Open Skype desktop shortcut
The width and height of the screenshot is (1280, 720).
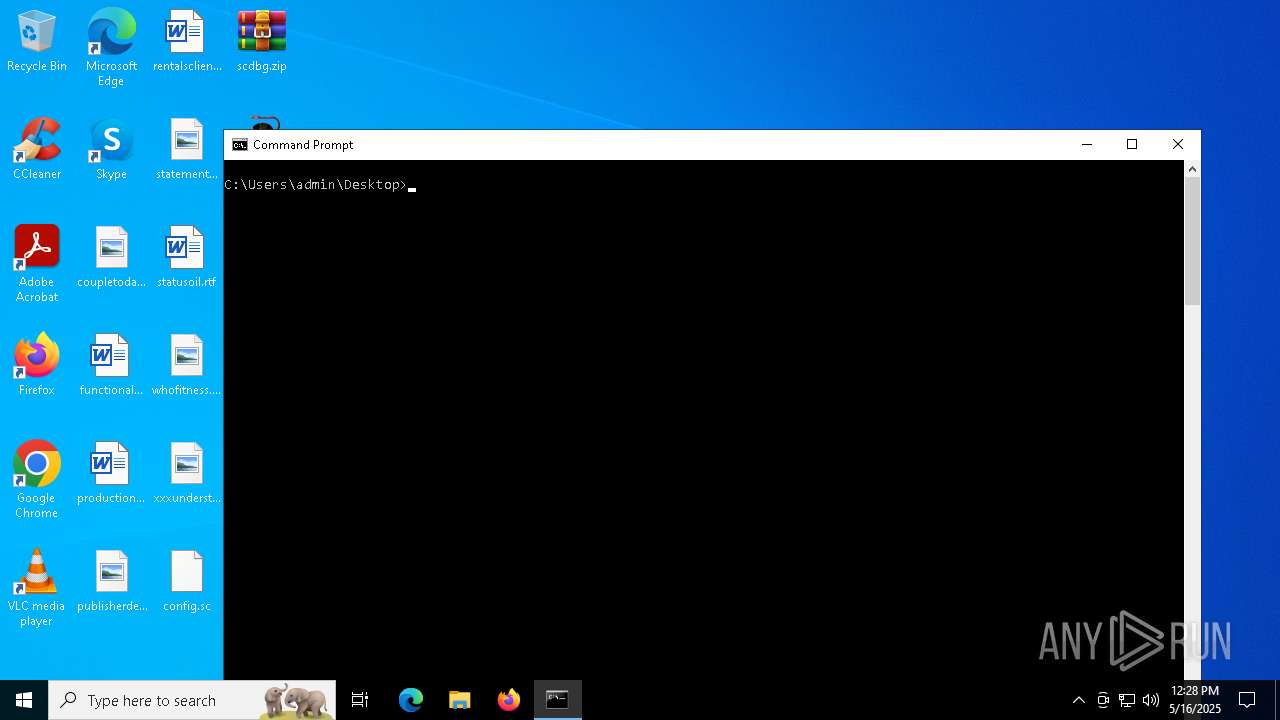111,150
